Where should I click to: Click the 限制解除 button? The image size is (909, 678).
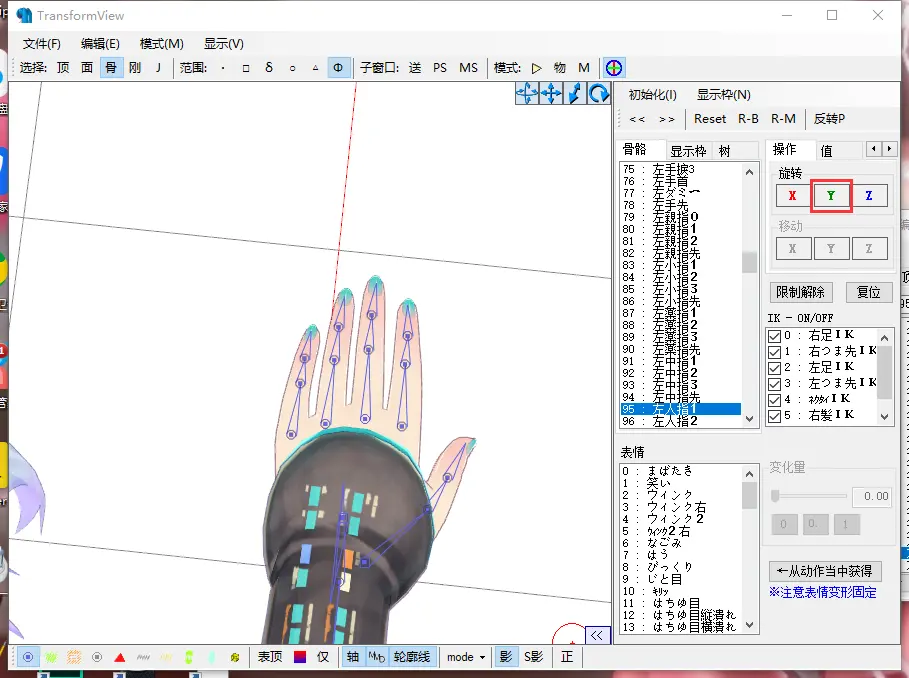(801, 292)
